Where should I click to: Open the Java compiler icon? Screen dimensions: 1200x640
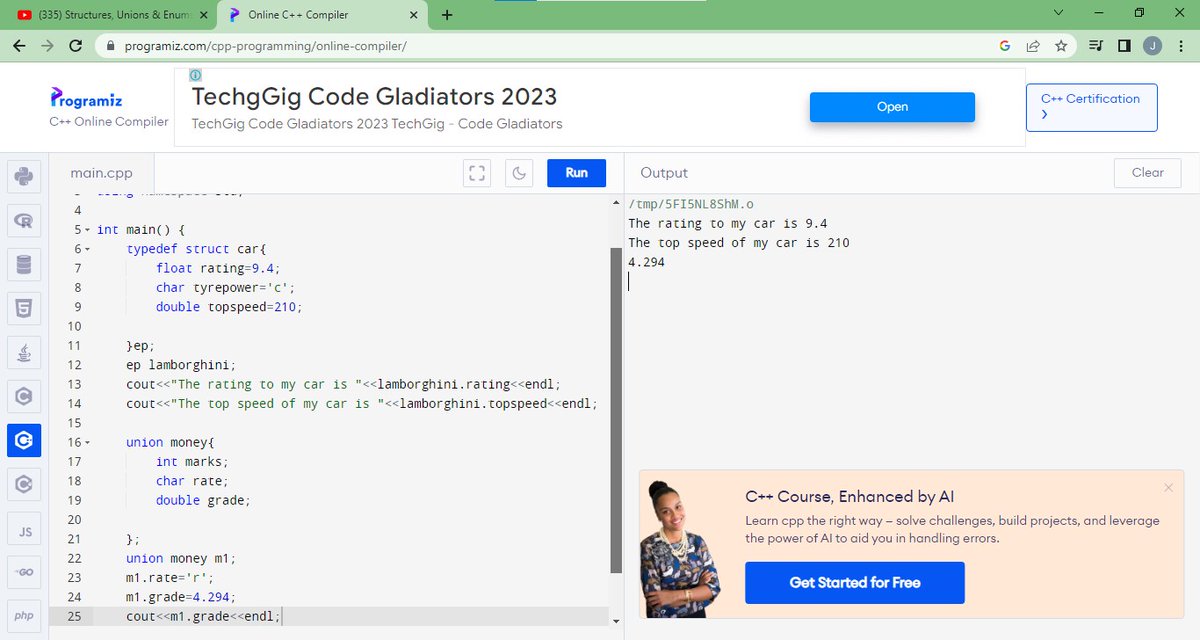[x=24, y=352]
